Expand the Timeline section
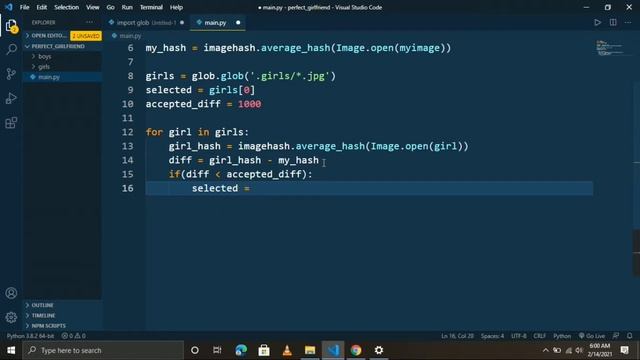The image size is (640, 360). tap(43, 316)
